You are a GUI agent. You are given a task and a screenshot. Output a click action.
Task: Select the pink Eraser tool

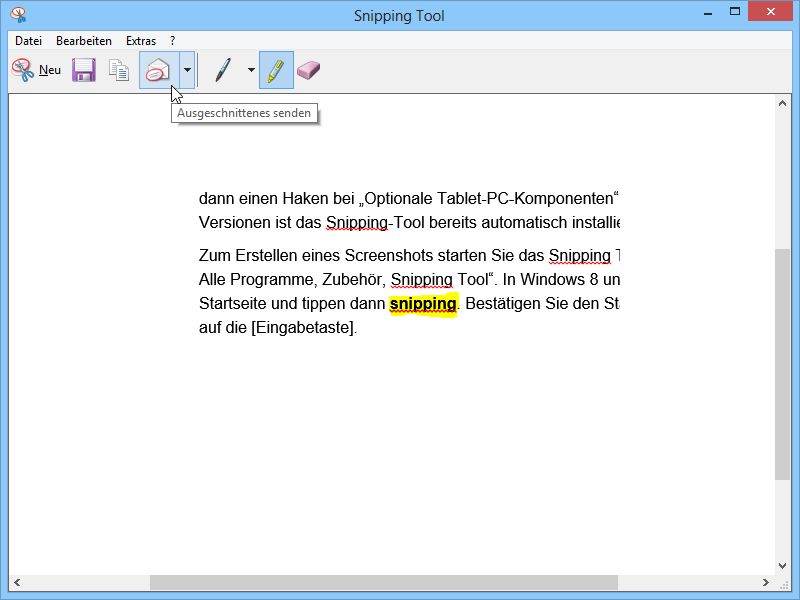tap(308, 70)
